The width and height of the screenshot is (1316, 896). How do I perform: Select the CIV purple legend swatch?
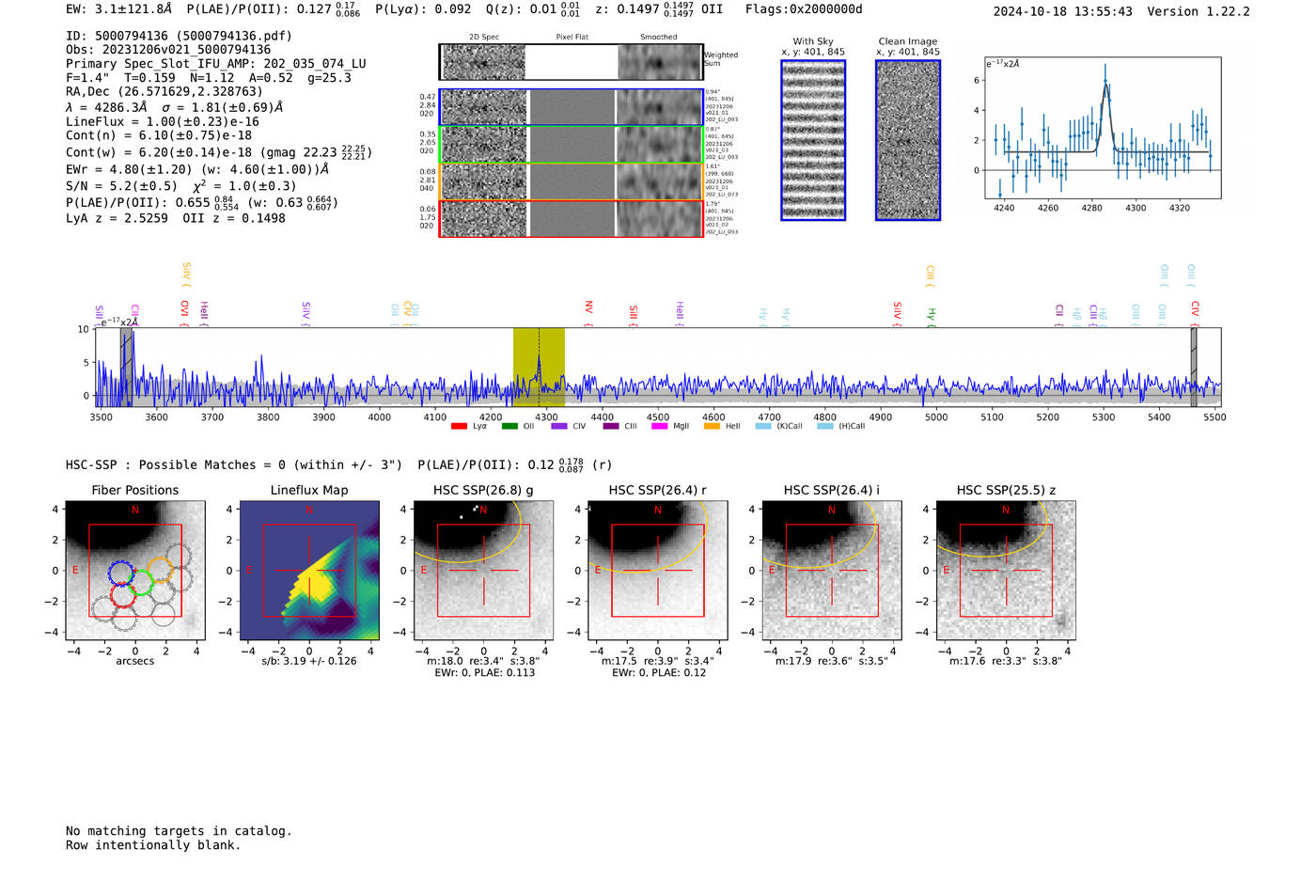click(559, 426)
